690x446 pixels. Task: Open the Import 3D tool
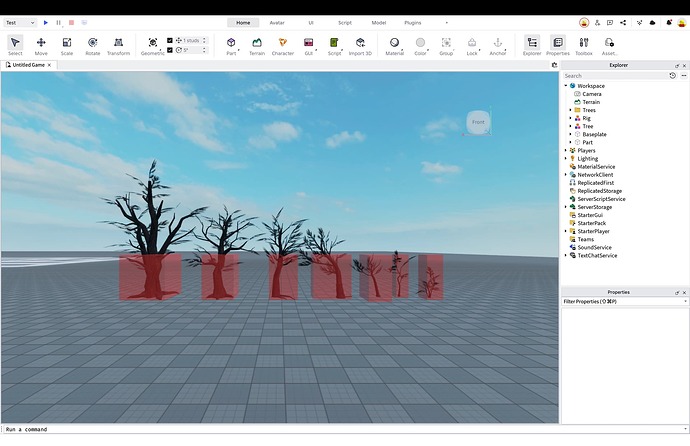360,45
